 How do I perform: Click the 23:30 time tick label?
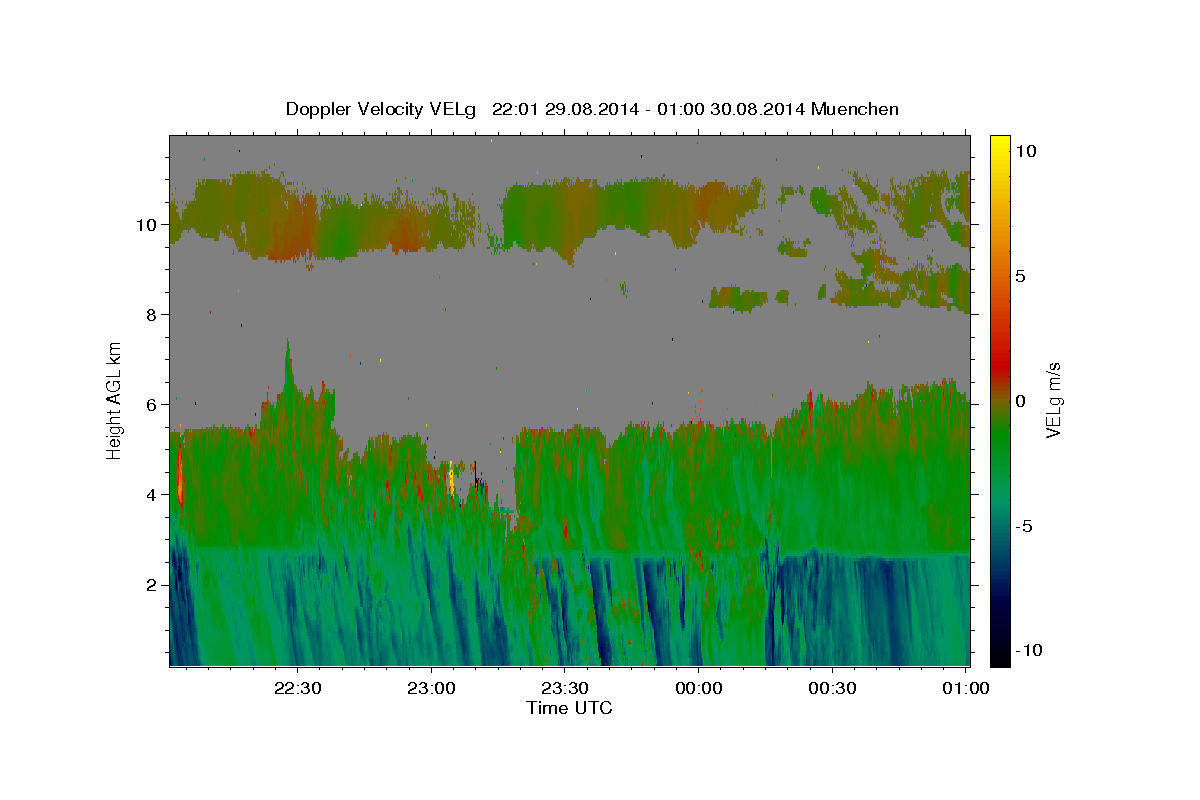(564, 688)
